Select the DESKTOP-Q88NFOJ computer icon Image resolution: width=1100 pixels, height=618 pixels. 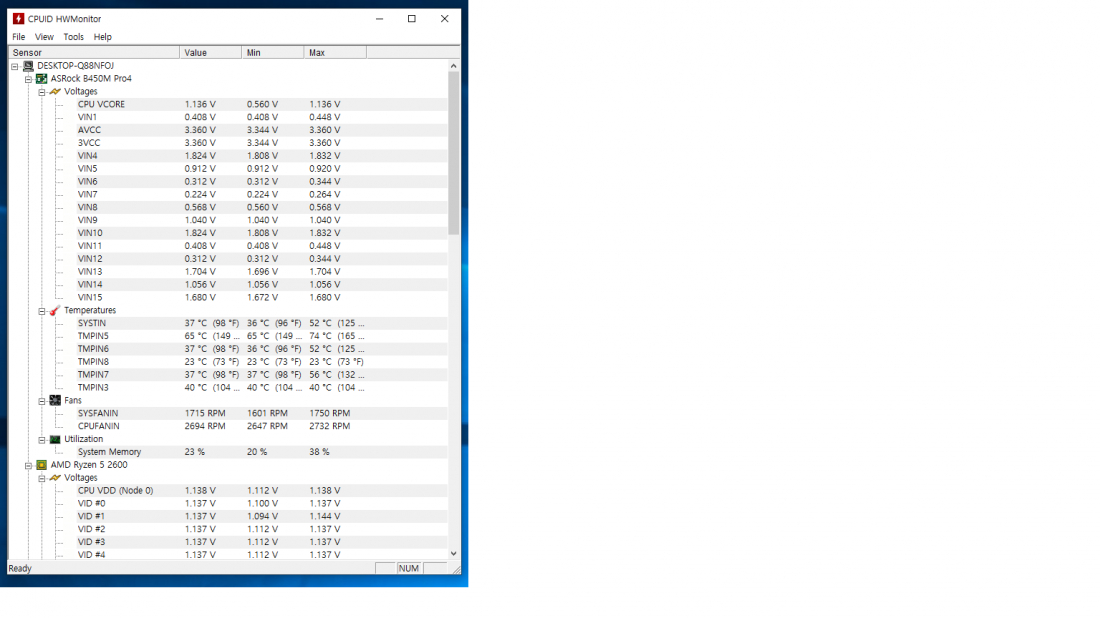click(28, 66)
